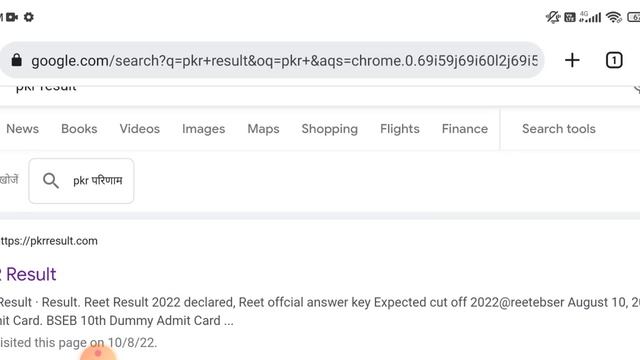Tap the Wi-Fi status icon
640x360 pixels.
(613, 17)
